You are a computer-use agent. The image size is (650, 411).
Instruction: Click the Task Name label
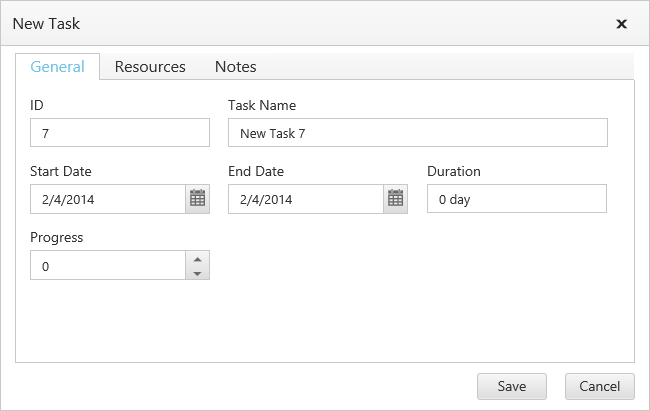262,105
